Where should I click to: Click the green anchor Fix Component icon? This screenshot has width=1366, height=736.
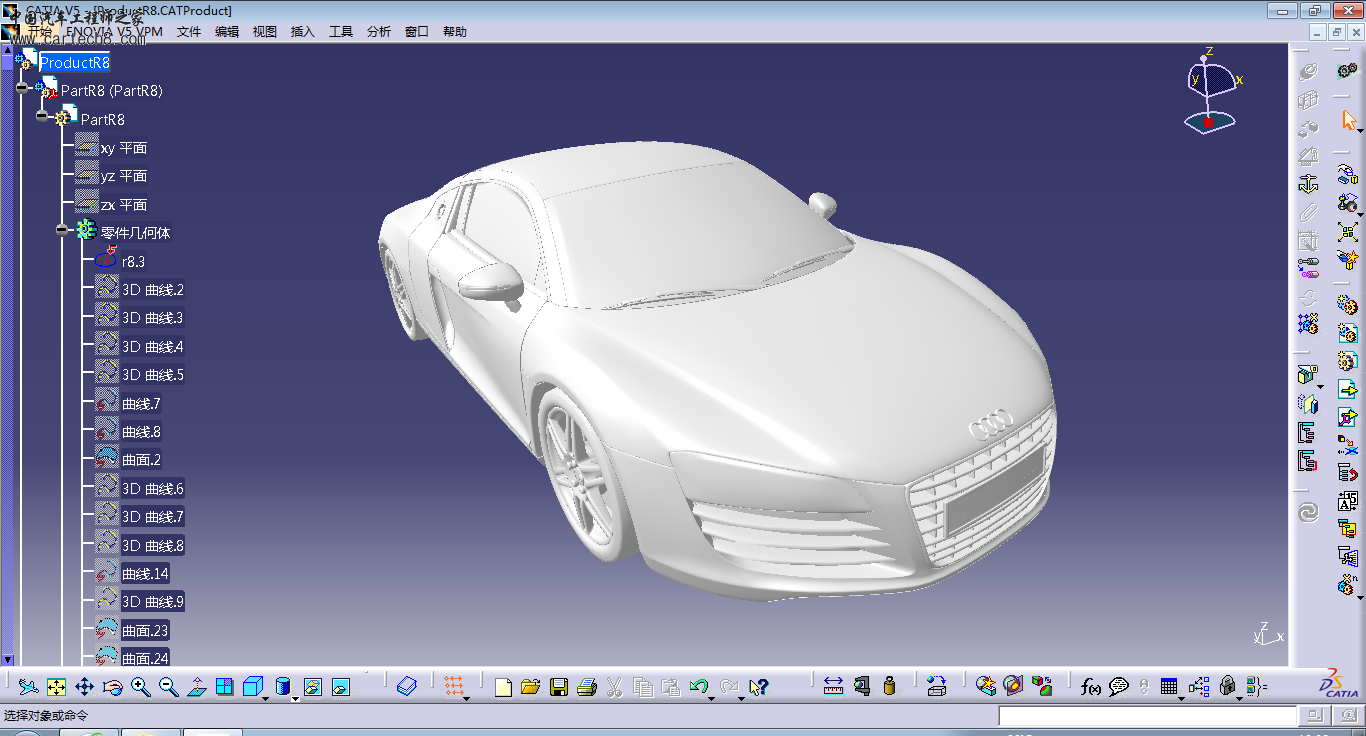pos(1308,184)
